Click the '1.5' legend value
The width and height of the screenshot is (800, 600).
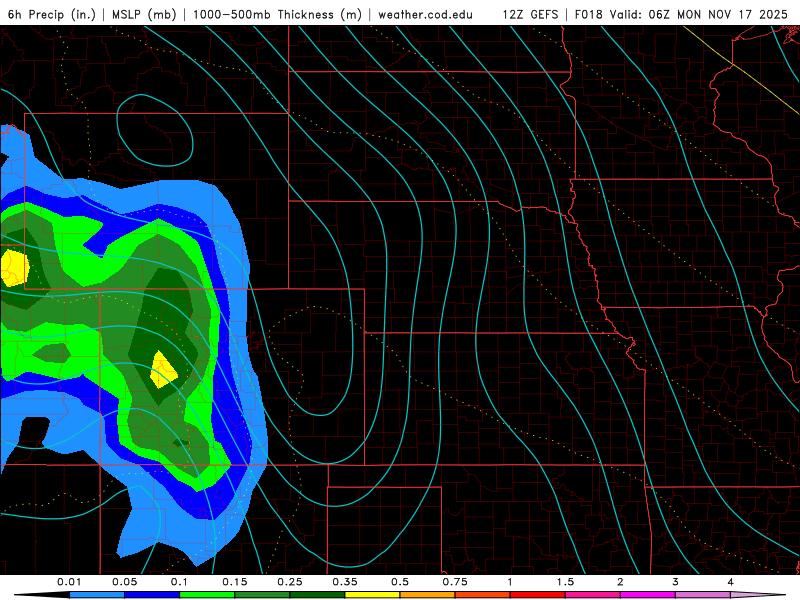click(565, 582)
